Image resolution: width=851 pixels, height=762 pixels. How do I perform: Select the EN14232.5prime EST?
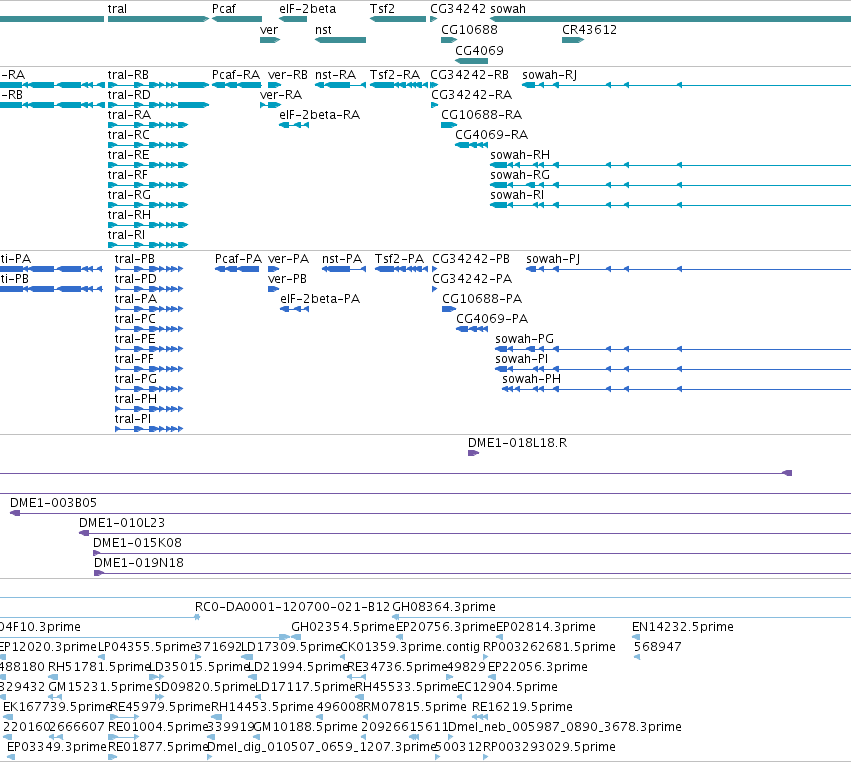click(636, 637)
